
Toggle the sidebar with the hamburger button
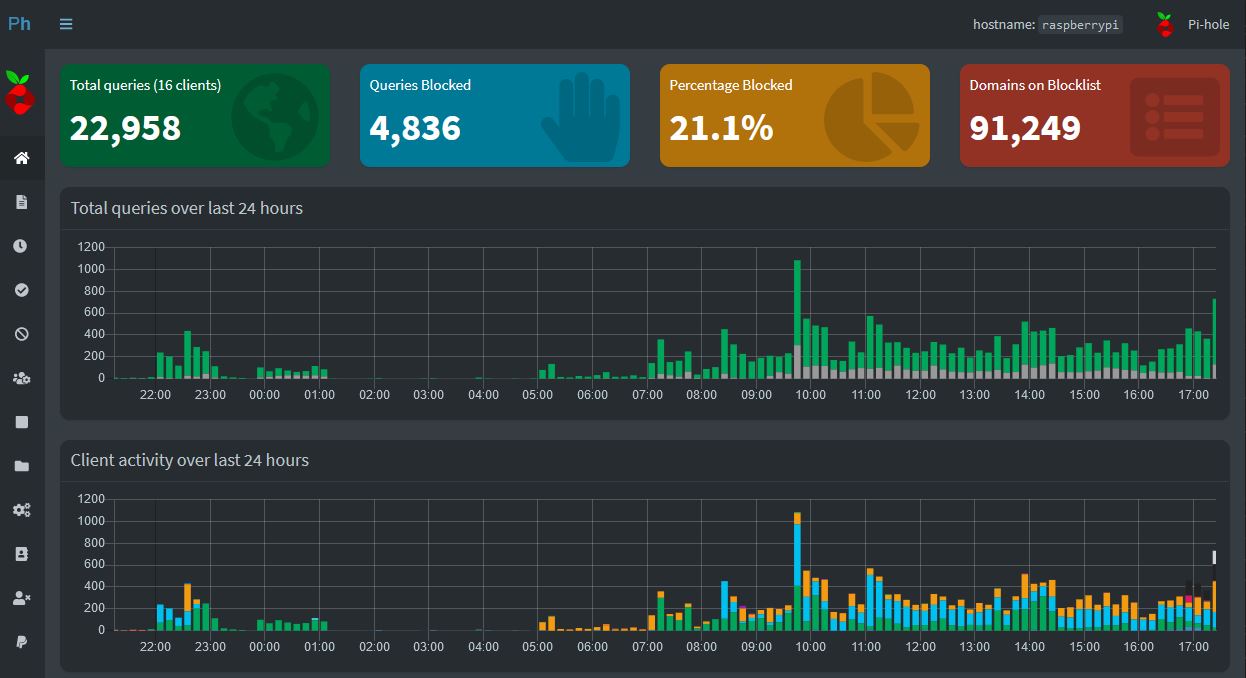[x=66, y=24]
